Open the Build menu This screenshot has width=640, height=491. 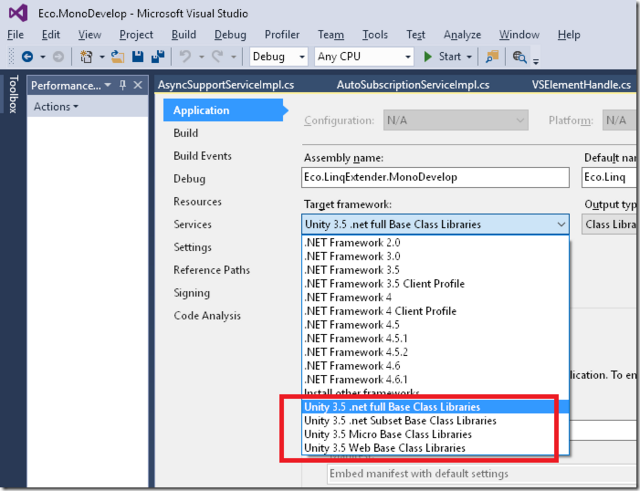coord(183,35)
